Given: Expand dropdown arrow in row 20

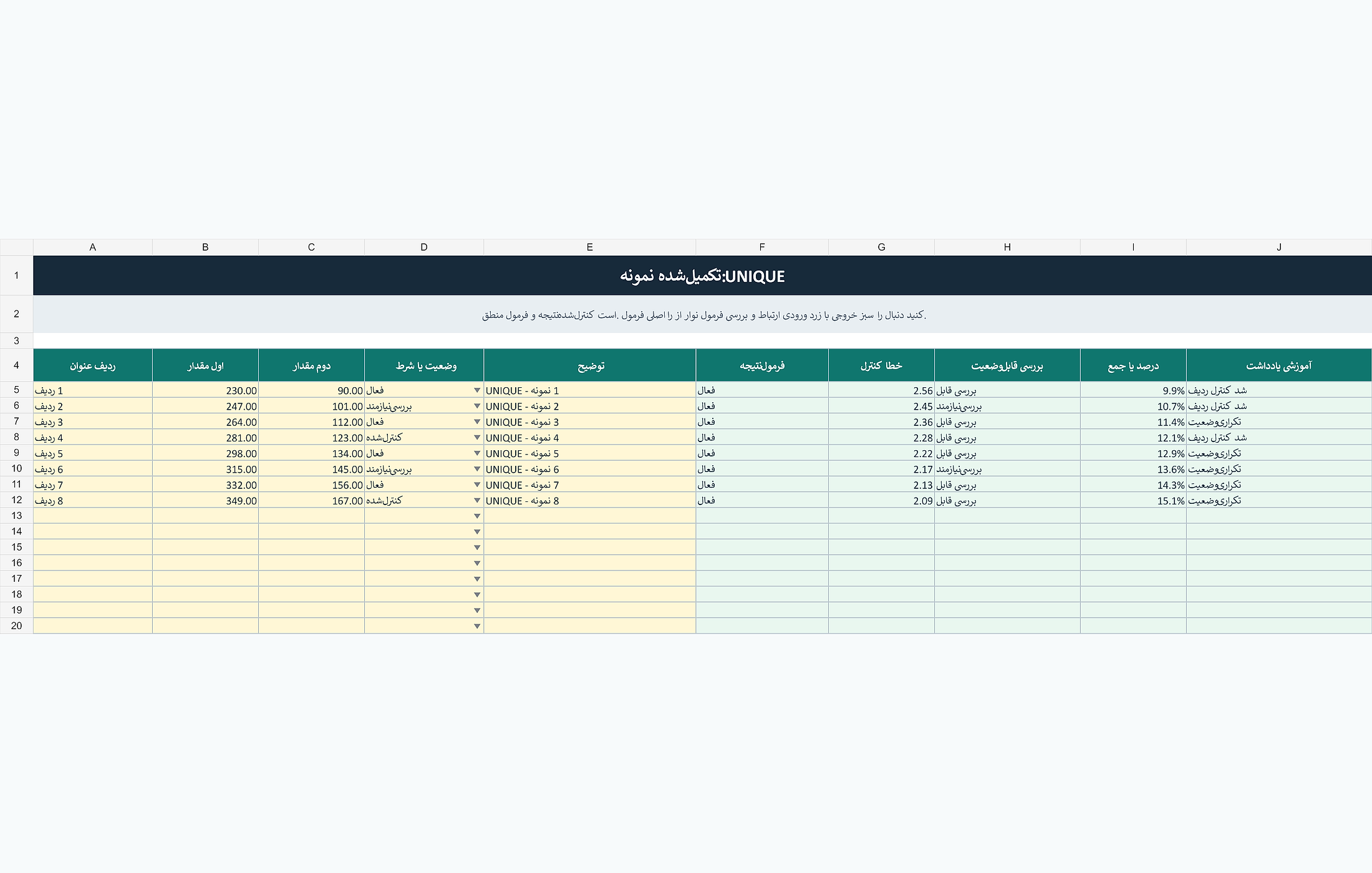Looking at the screenshot, I should [x=477, y=626].
